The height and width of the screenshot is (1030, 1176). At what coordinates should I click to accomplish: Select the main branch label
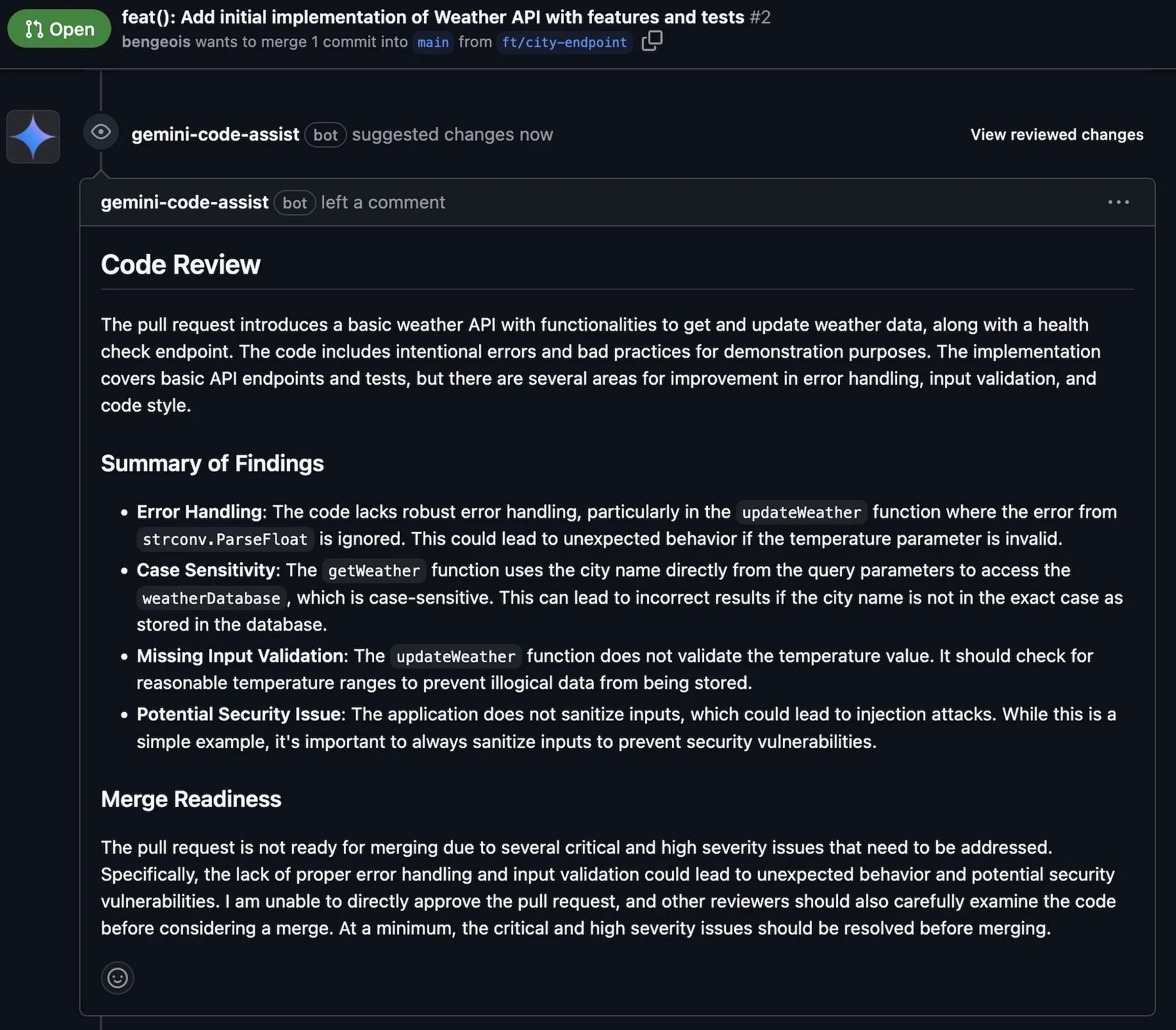[433, 42]
